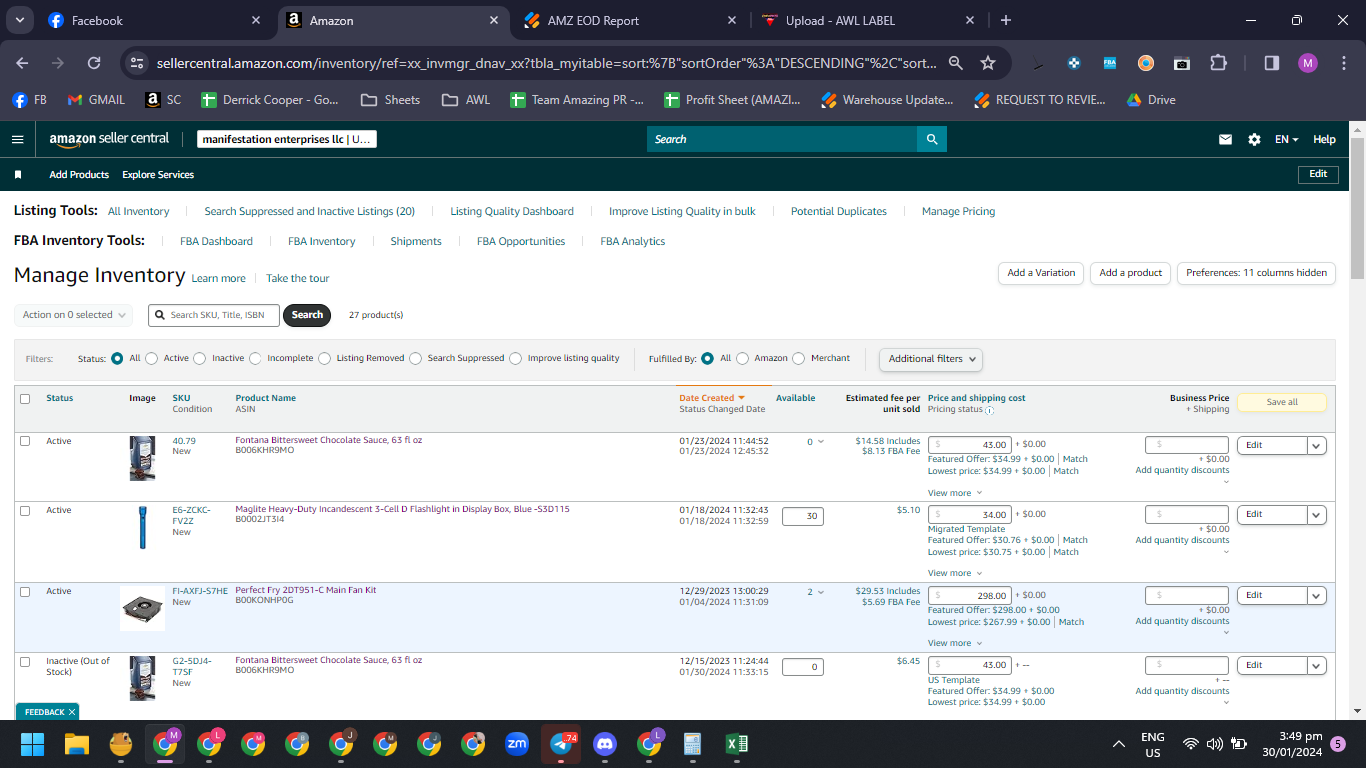Select the Perfect Fry Main Fan Kit checkbox
Viewport: 1366px width, 768px height.
pyautogui.click(x=25, y=592)
